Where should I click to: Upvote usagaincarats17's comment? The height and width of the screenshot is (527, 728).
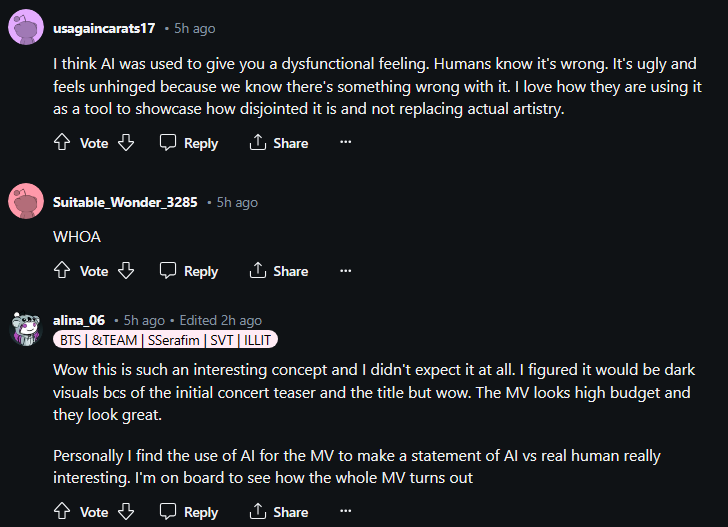click(x=62, y=143)
